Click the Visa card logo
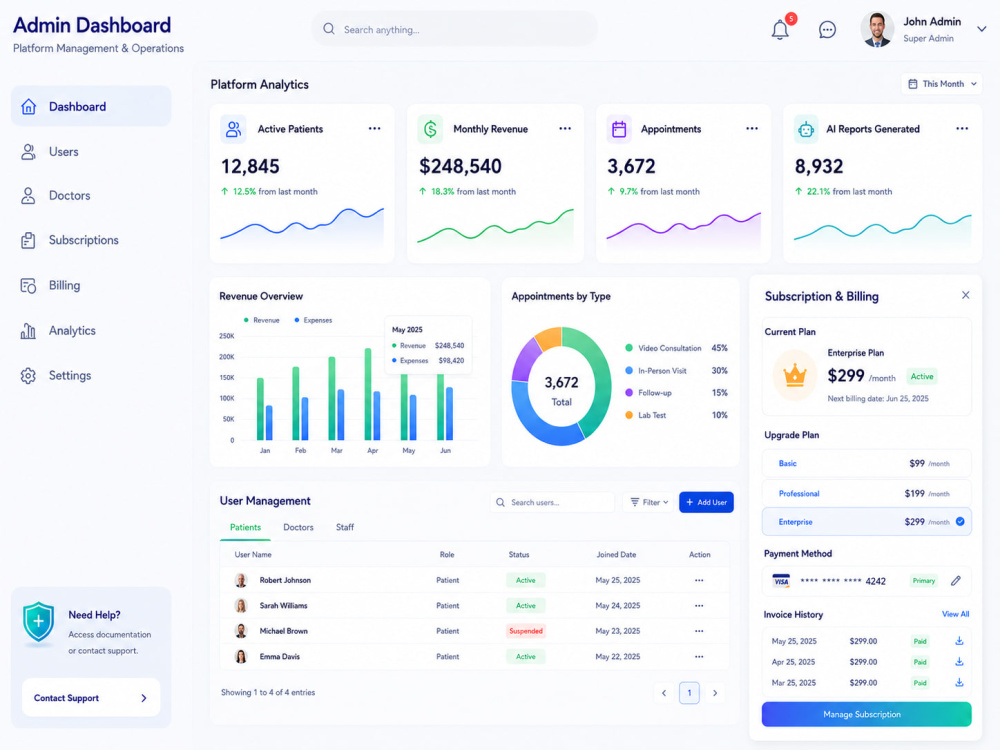This screenshot has width=1000, height=750. (781, 581)
